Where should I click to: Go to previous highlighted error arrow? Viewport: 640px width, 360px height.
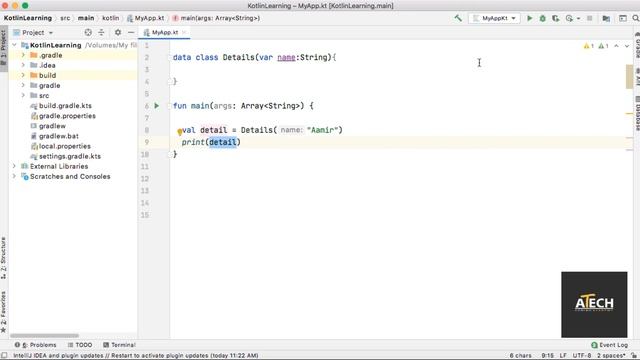point(616,46)
